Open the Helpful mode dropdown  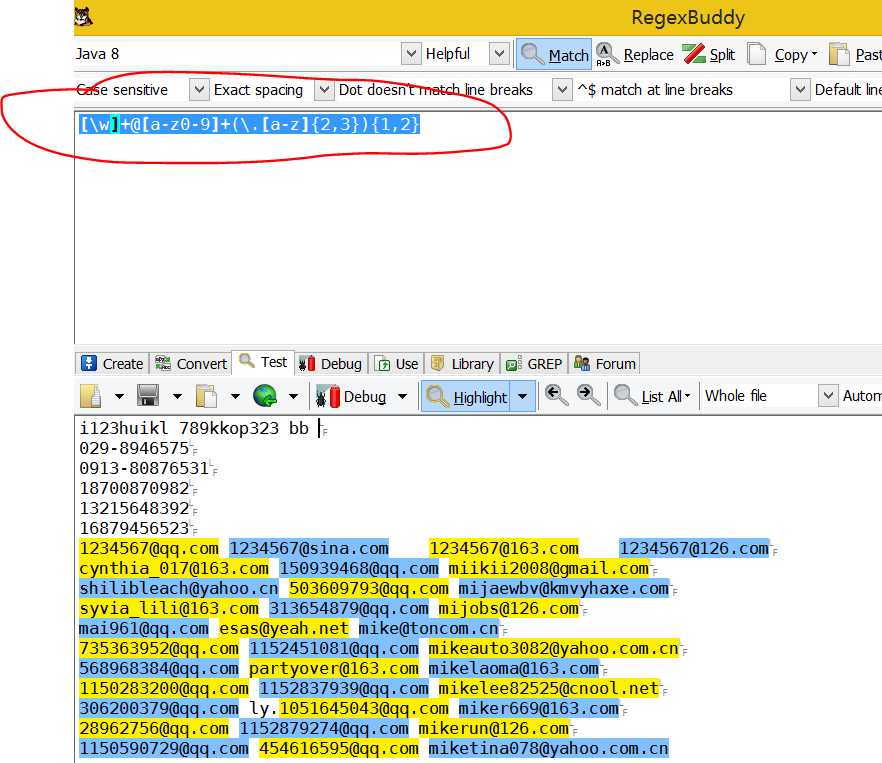tap(499, 54)
